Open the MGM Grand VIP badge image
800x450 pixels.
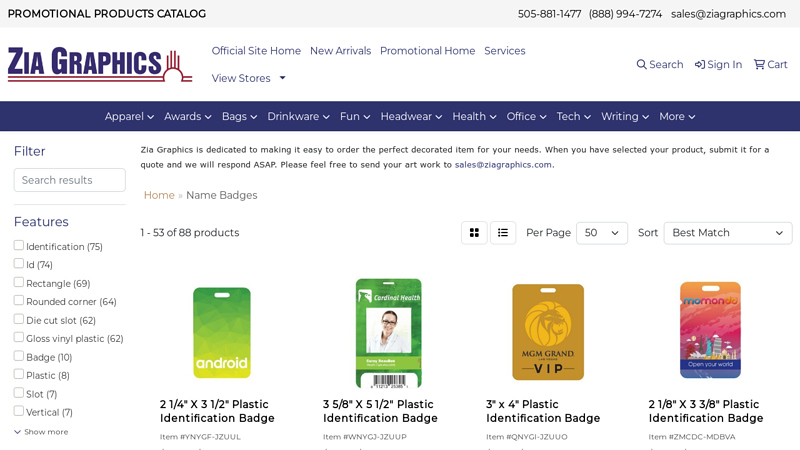coord(547,333)
